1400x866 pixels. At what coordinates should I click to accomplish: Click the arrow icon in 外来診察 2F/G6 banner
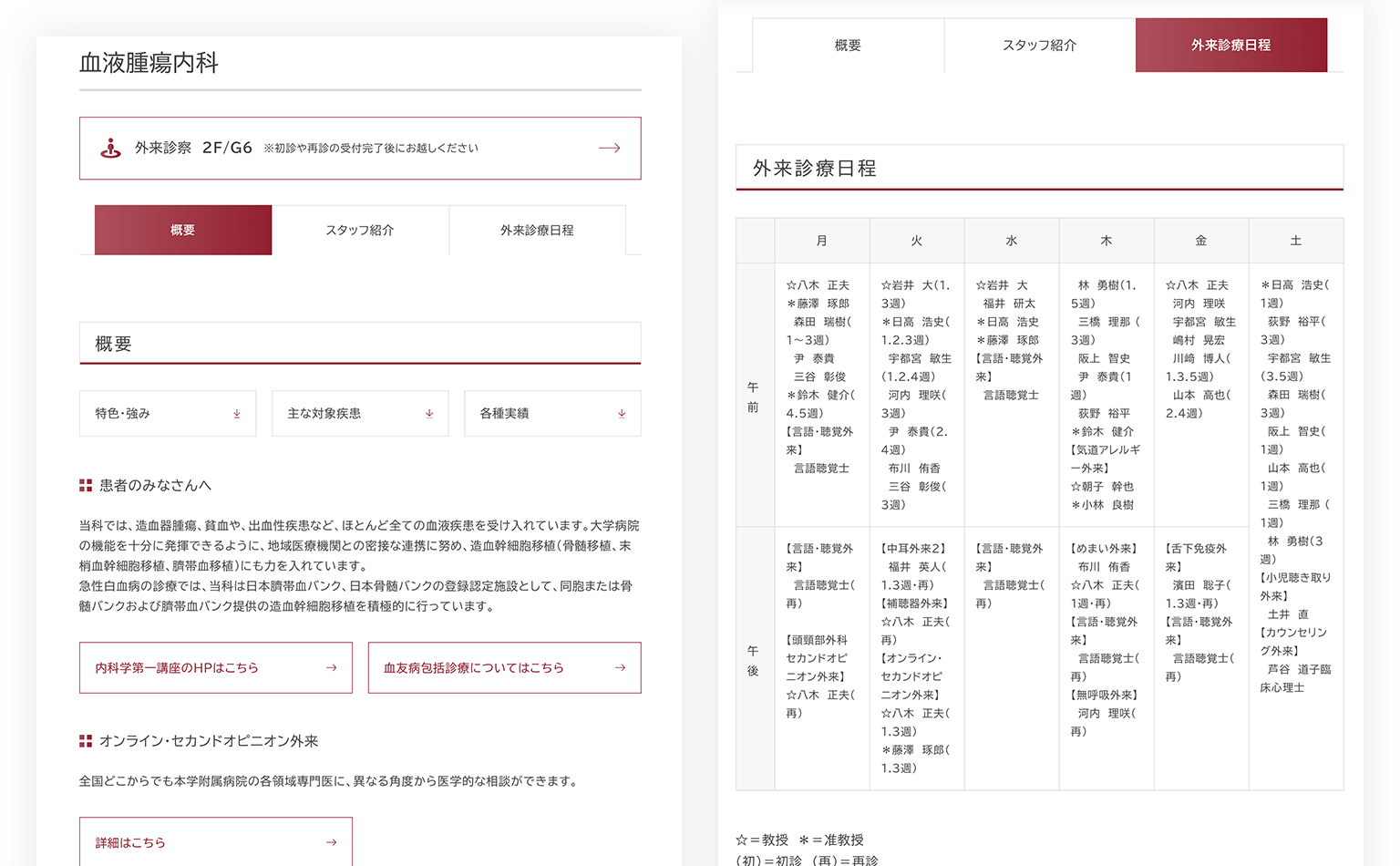[610, 148]
